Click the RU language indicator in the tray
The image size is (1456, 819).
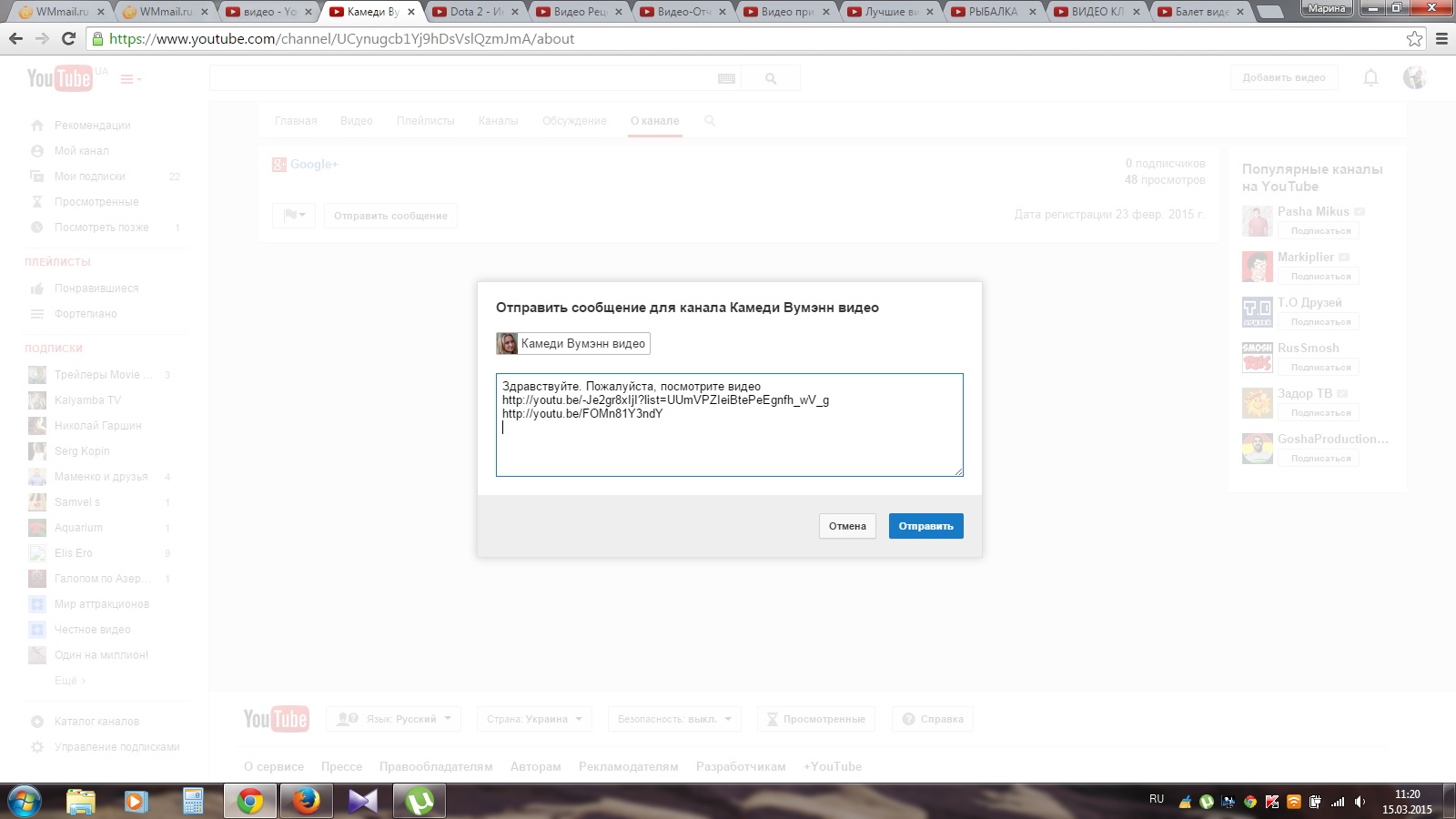point(1157,799)
